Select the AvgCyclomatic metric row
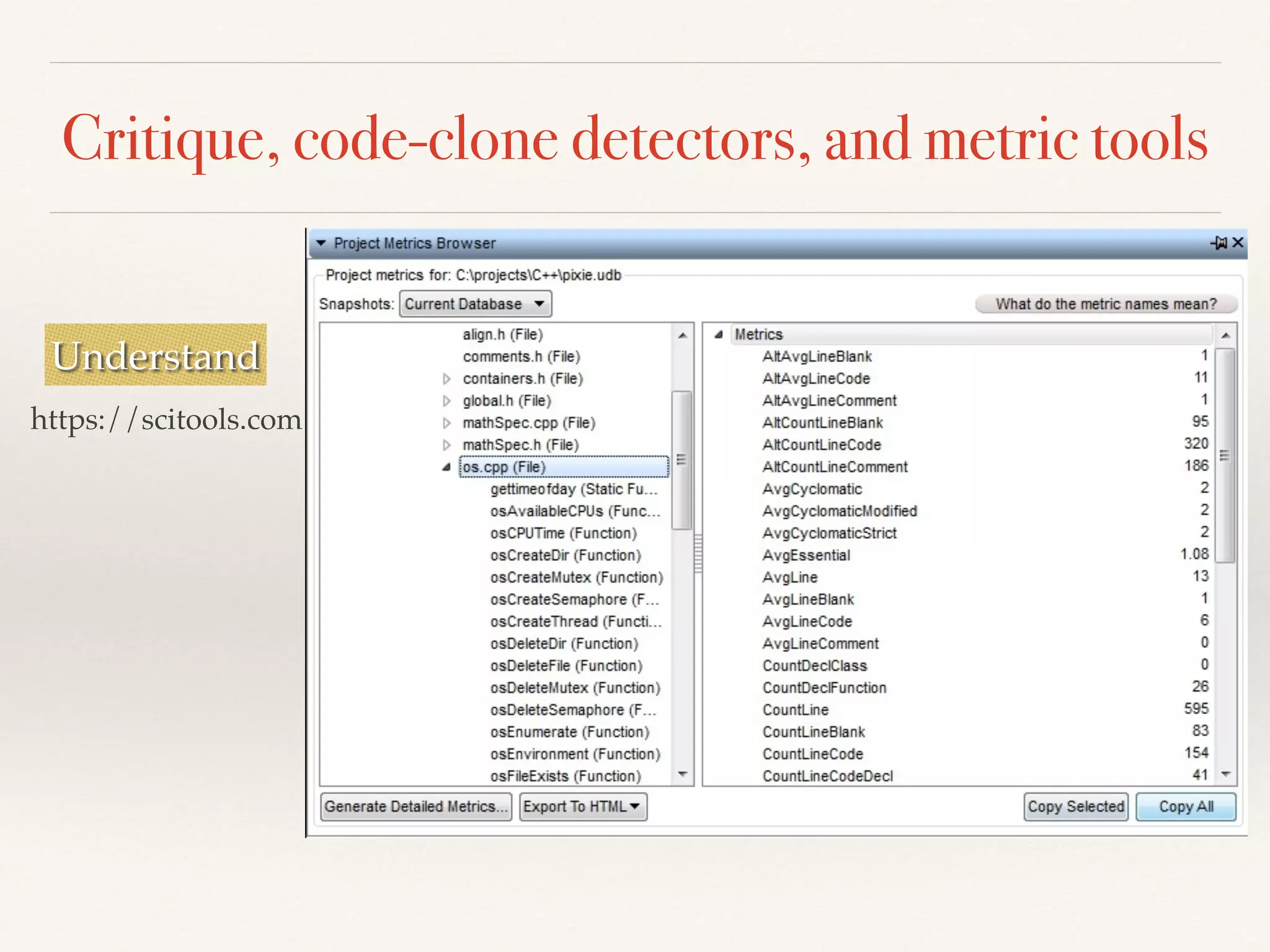Image resolution: width=1270 pixels, height=952 pixels. click(985, 489)
